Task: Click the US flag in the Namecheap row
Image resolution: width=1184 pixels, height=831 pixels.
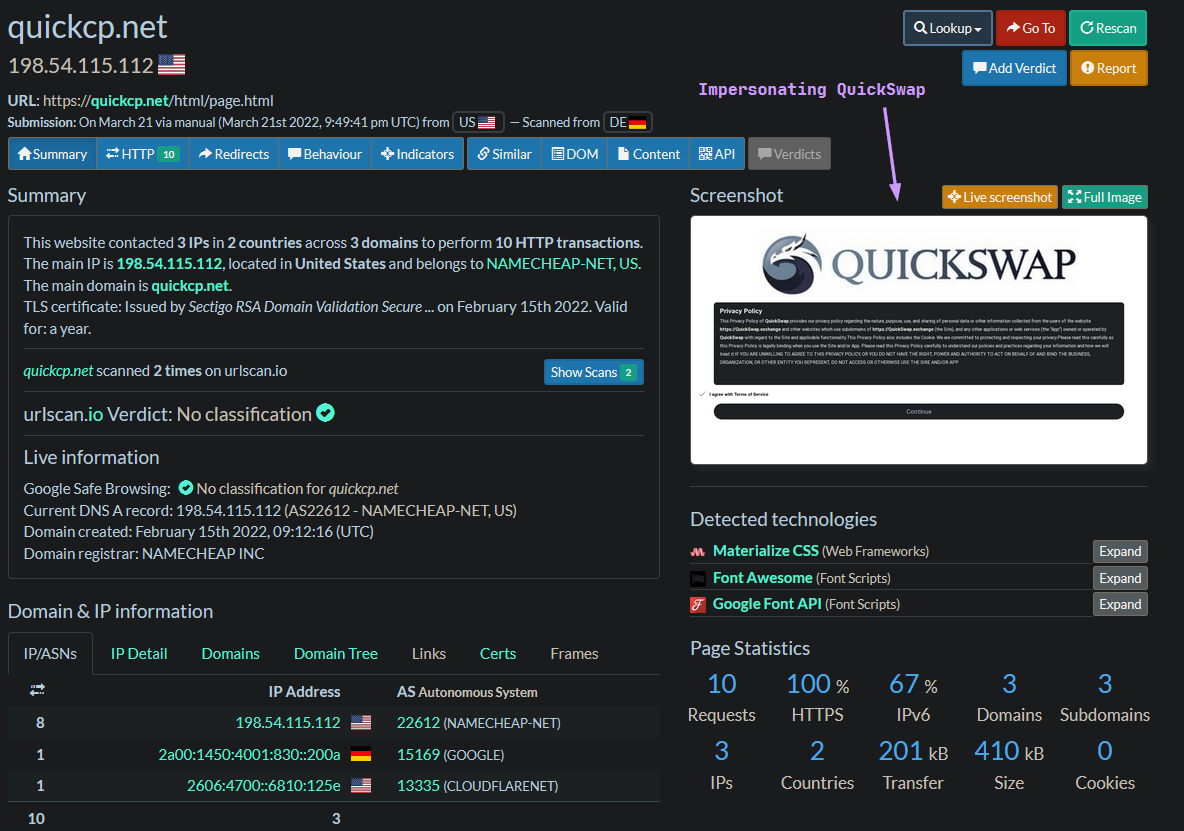Action: [361, 722]
